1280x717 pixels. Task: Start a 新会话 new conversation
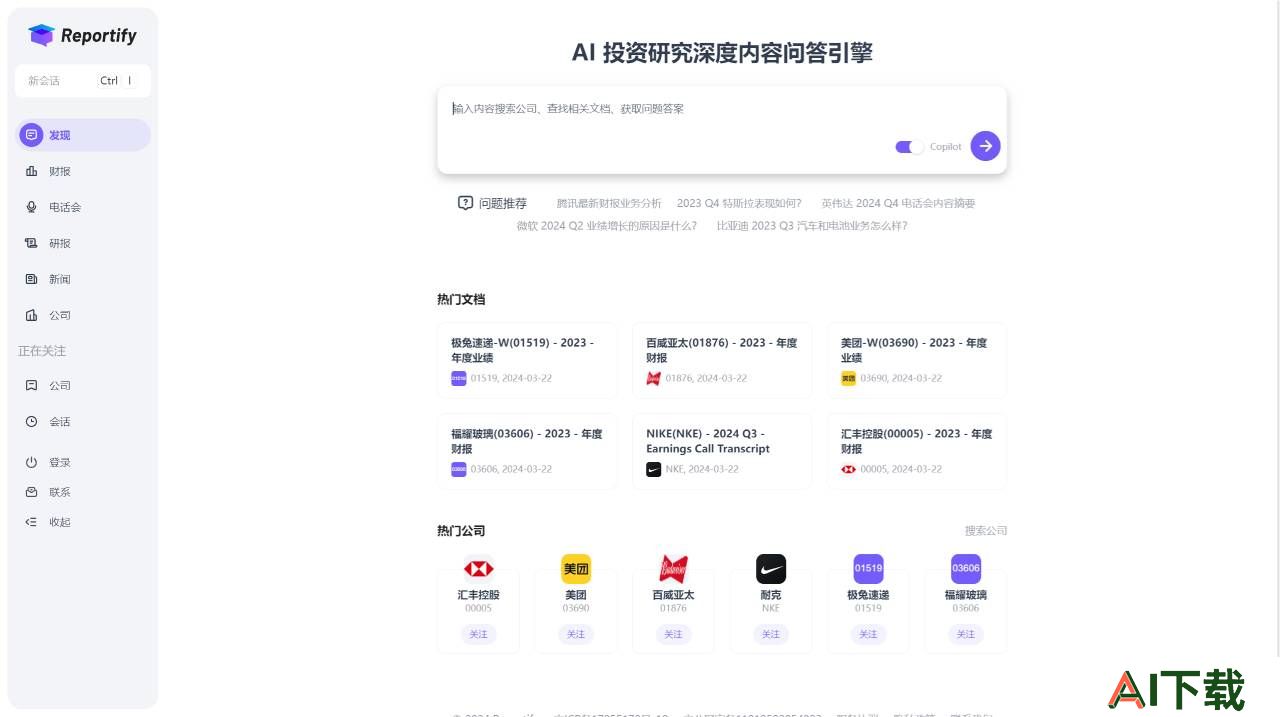tap(83, 81)
